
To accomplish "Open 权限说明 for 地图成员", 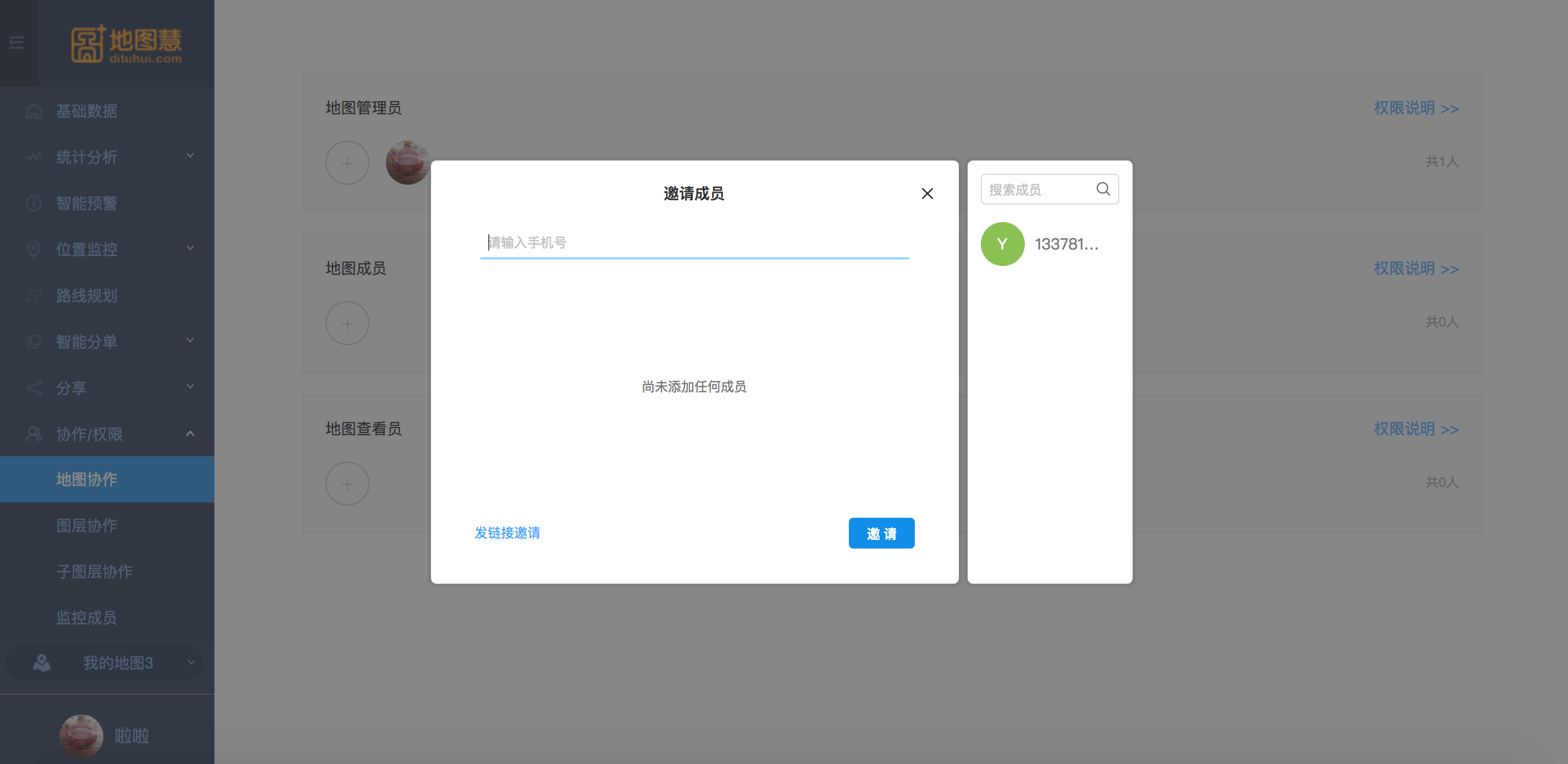I will pyautogui.click(x=1416, y=268).
